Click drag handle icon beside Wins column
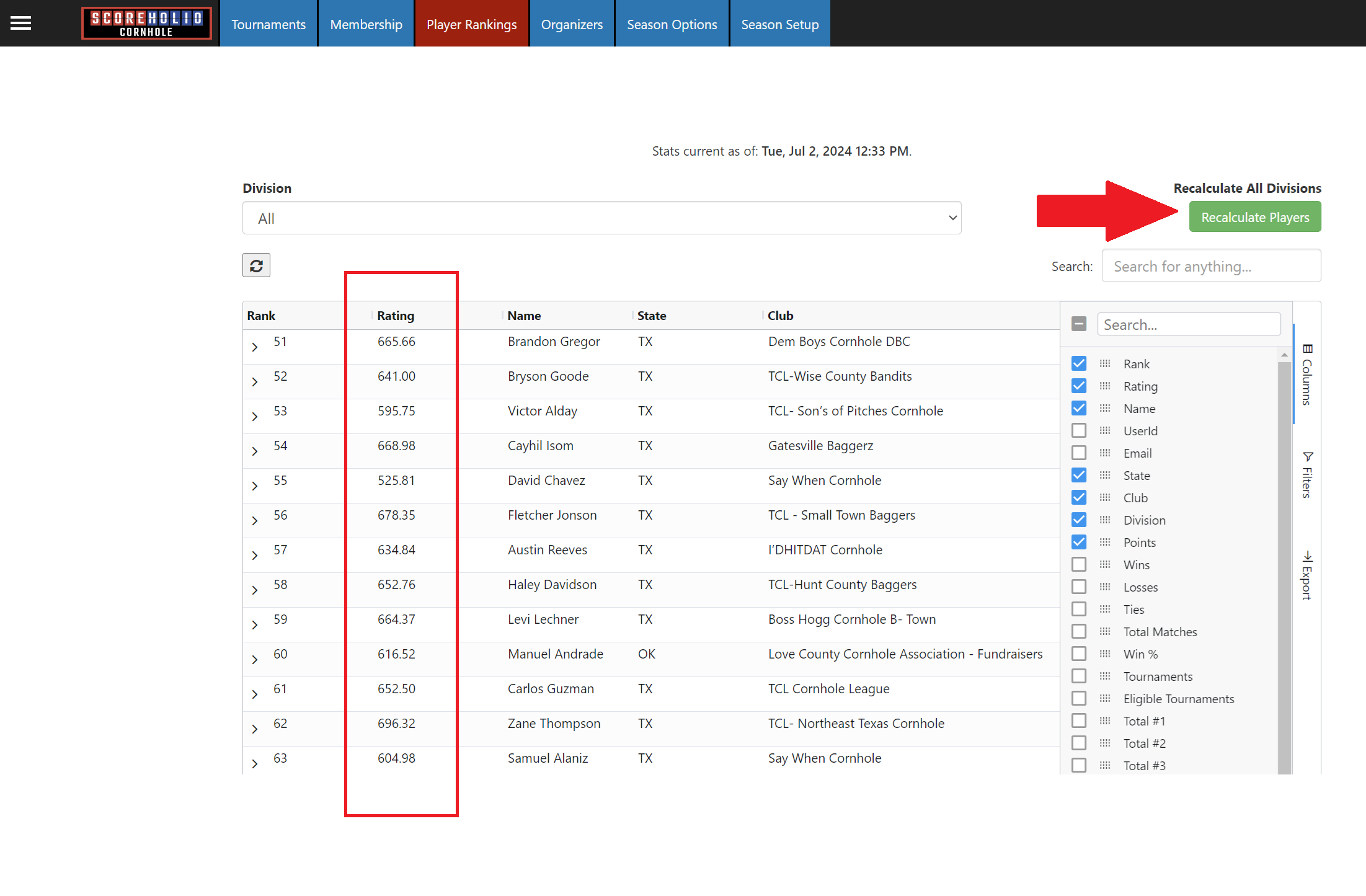Image resolution: width=1366 pixels, height=896 pixels. (x=1105, y=565)
